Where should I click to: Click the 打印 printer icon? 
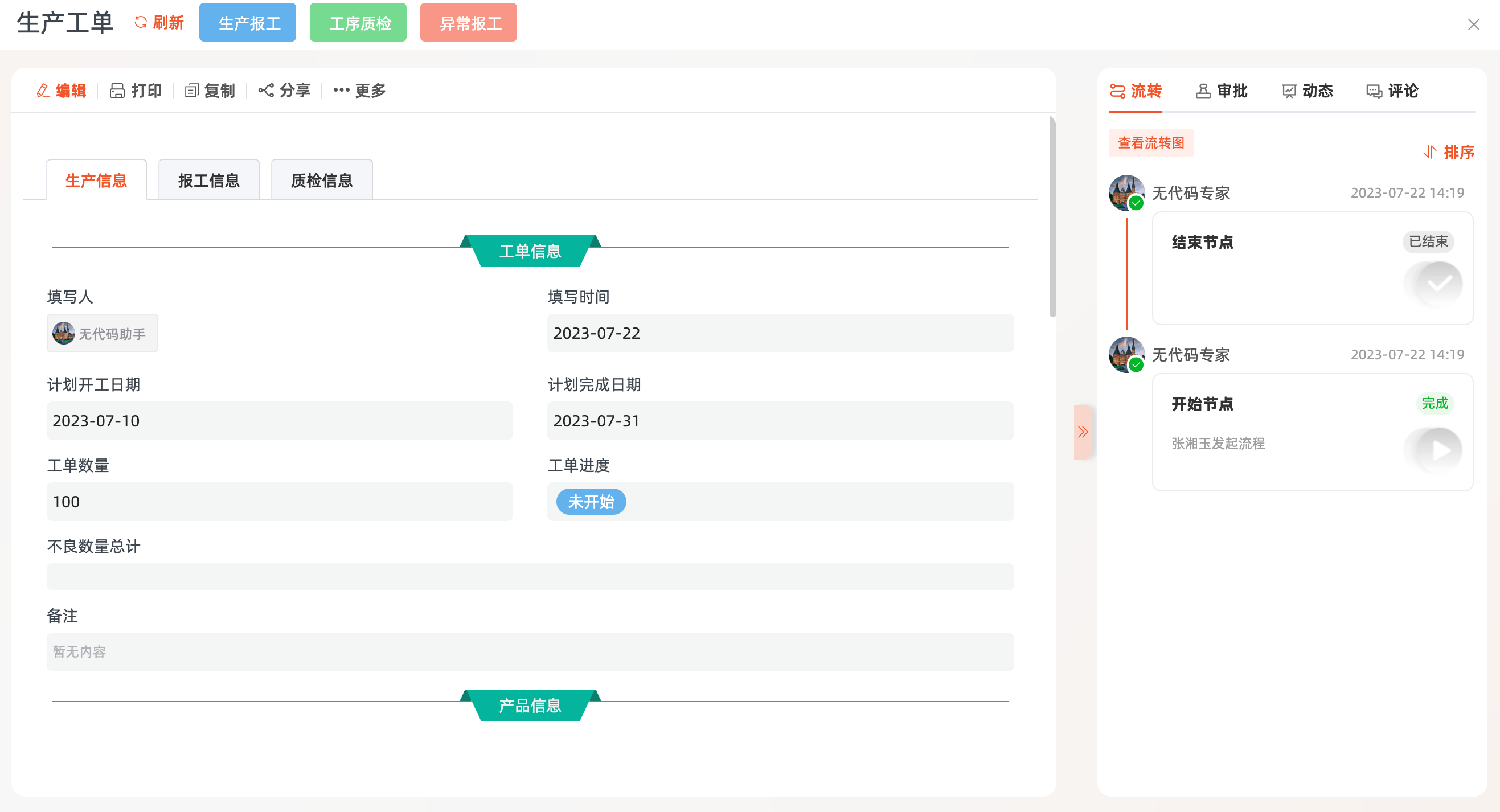point(117,91)
